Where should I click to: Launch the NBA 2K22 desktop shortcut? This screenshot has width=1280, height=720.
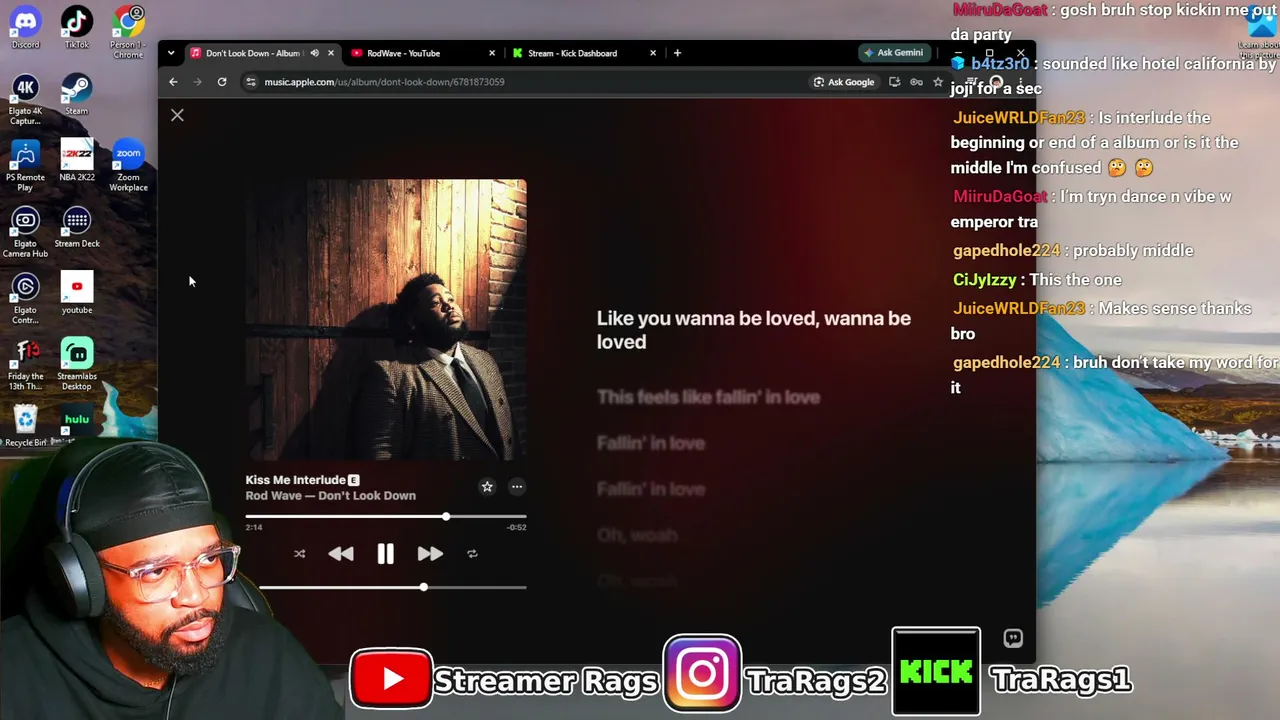tap(77, 161)
